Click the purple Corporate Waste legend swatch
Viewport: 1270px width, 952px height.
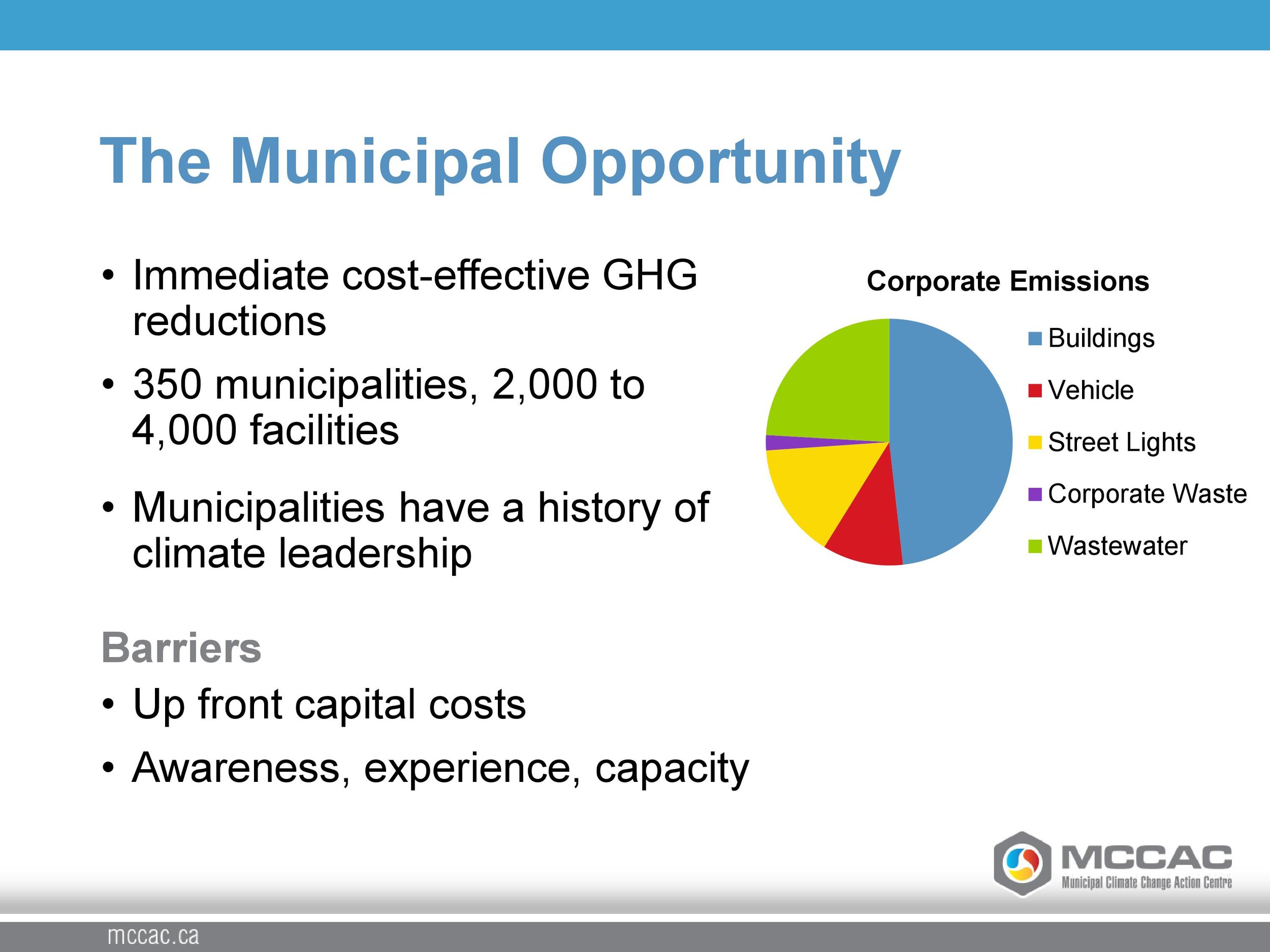click(1035, 495)
